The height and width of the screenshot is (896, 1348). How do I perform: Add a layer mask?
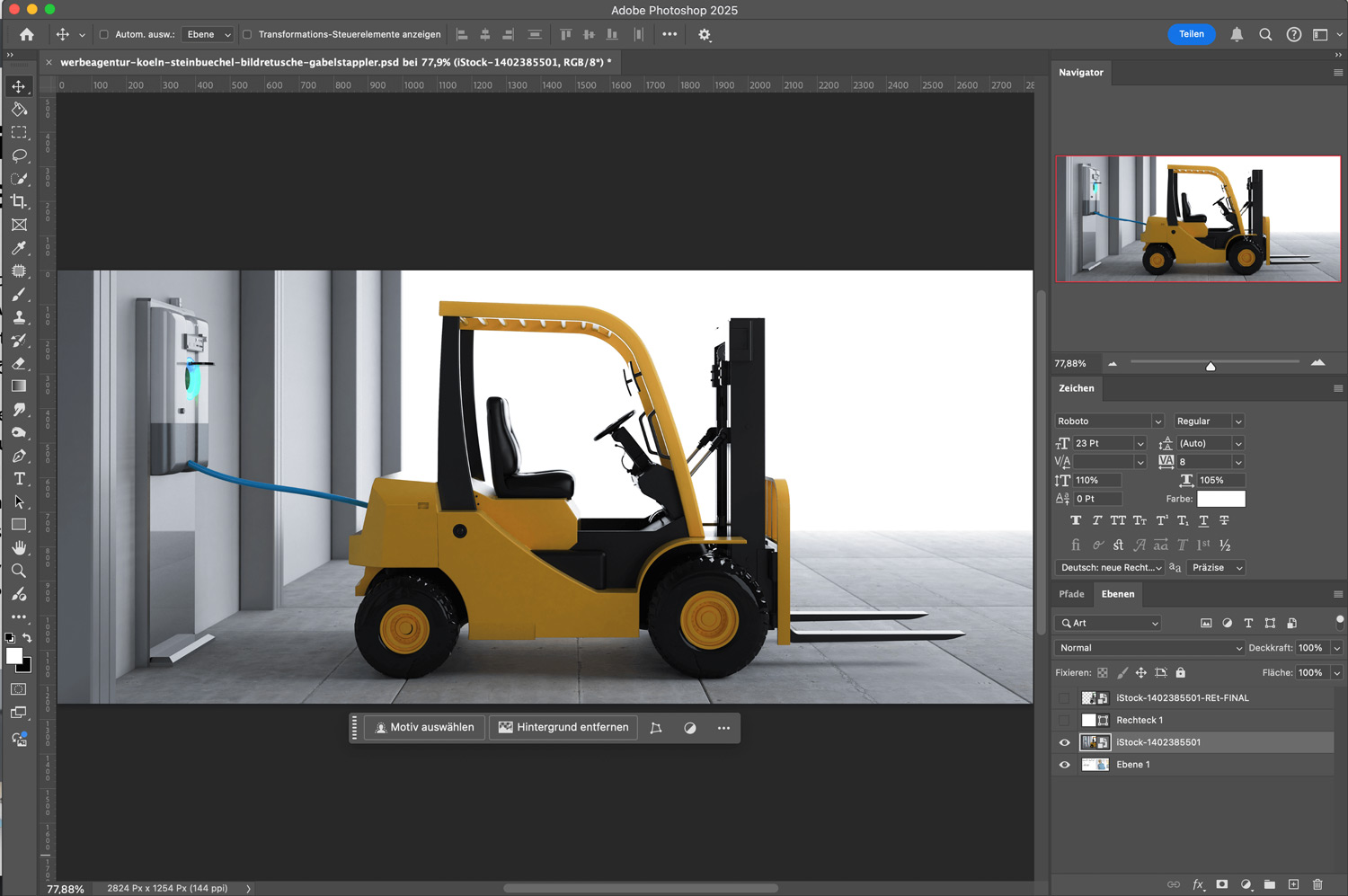click(1222, 884)
